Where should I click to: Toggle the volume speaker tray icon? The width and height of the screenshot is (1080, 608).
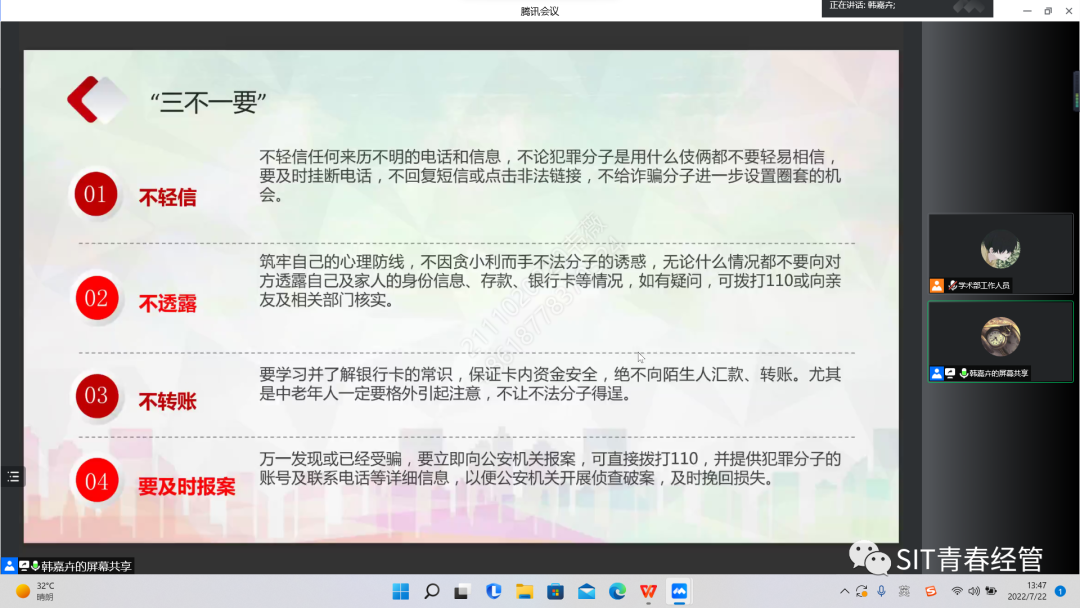pos(974,591)
